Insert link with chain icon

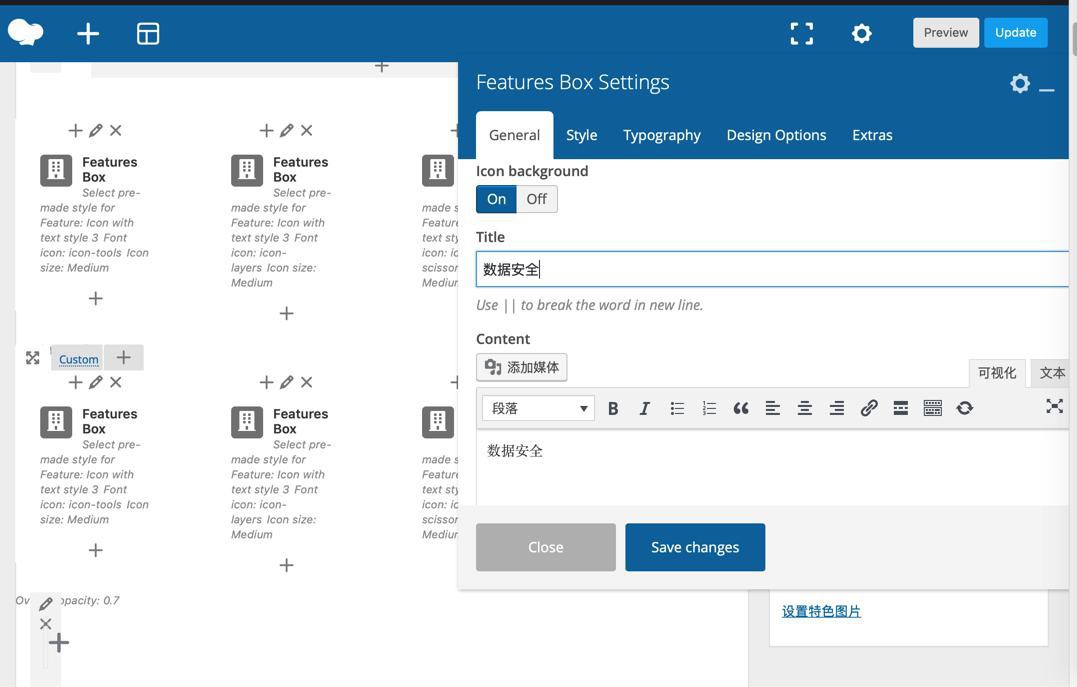pos(869,408)
